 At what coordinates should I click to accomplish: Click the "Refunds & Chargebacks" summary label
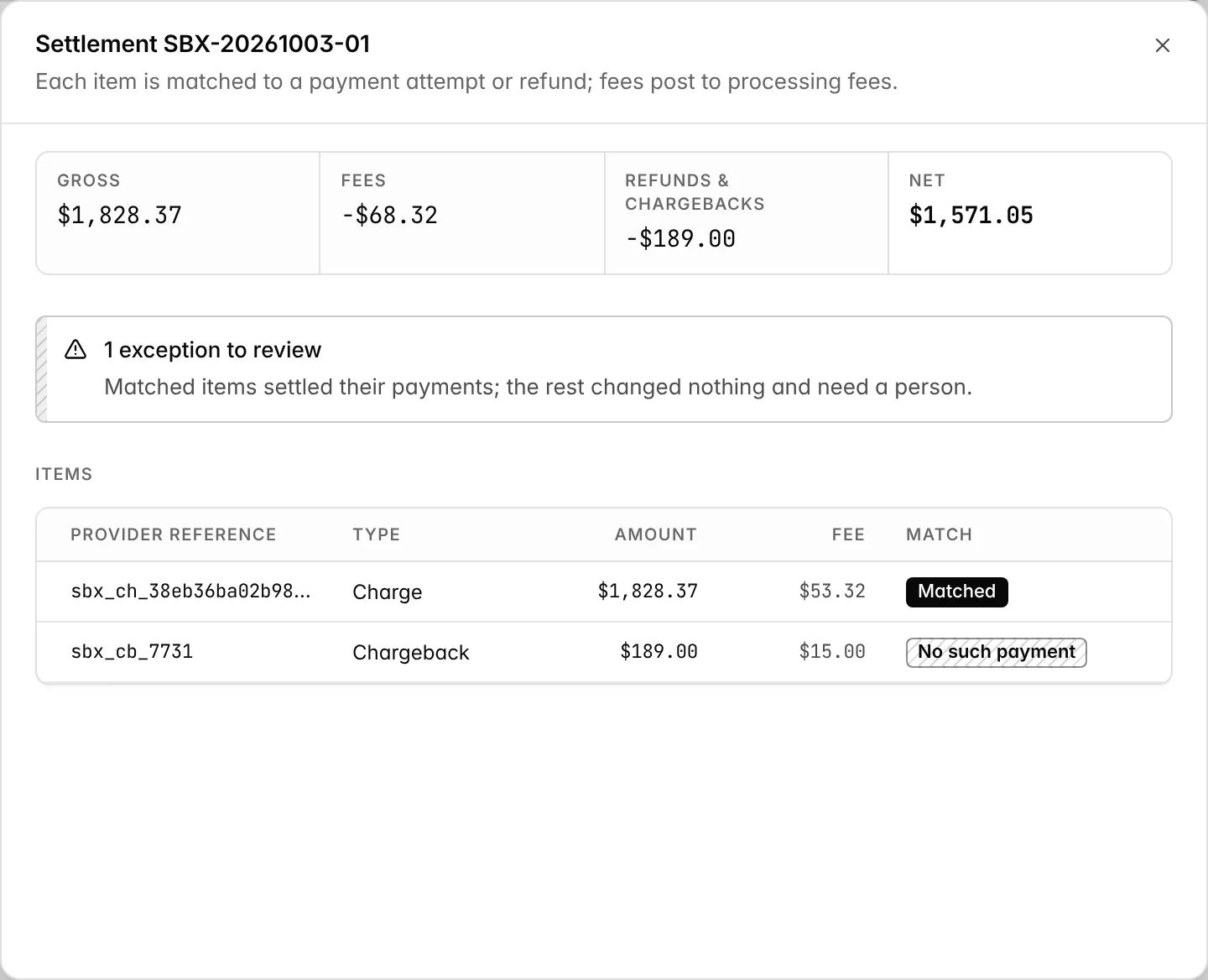click(695, 192)
